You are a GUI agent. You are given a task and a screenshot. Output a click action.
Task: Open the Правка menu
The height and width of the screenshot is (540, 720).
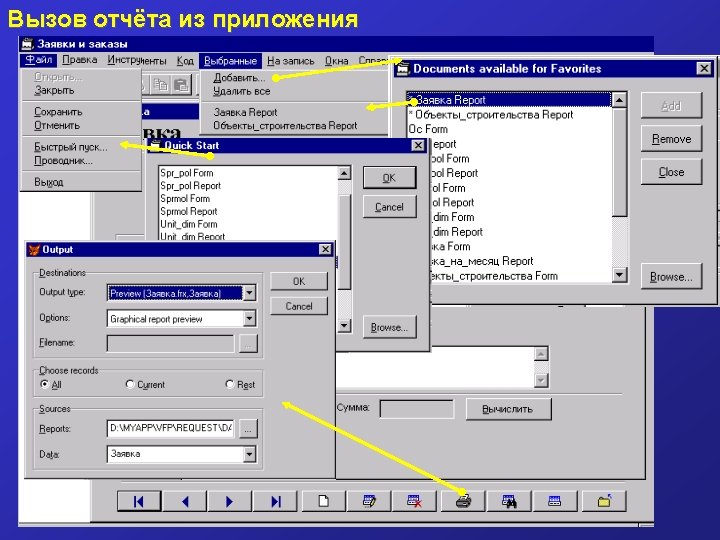point(79,60)
